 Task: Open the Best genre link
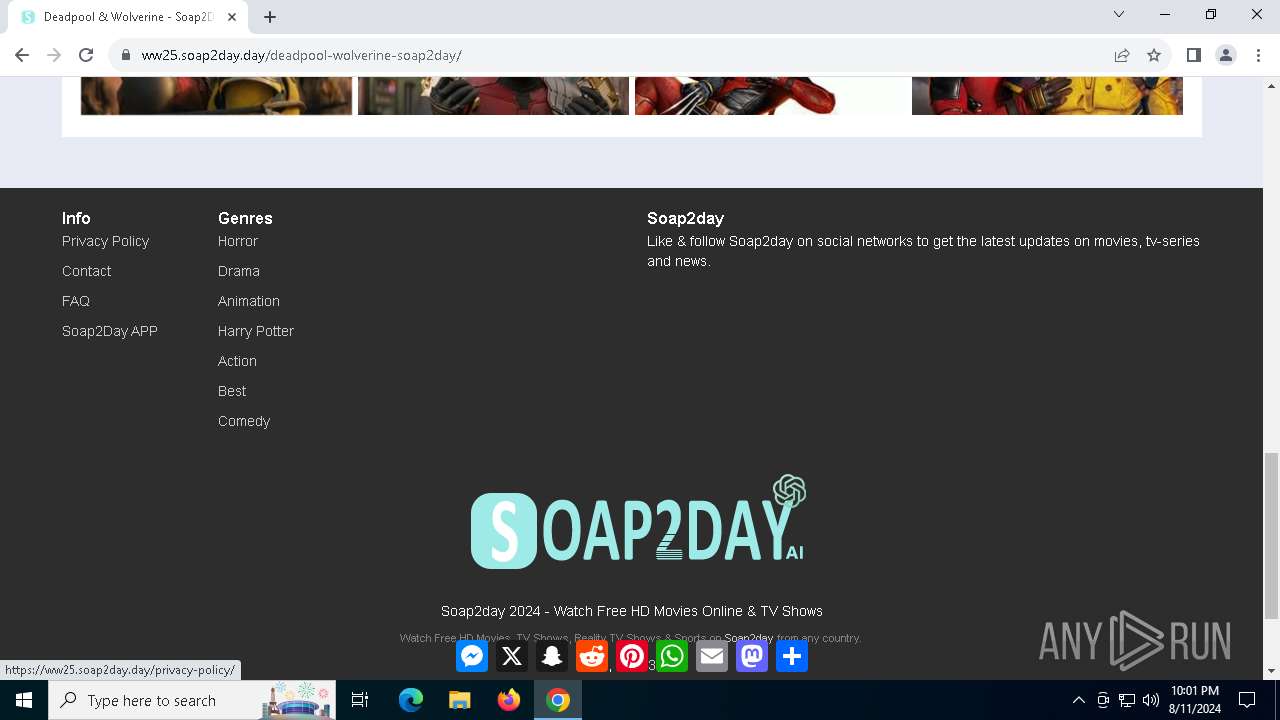point(232,391)
